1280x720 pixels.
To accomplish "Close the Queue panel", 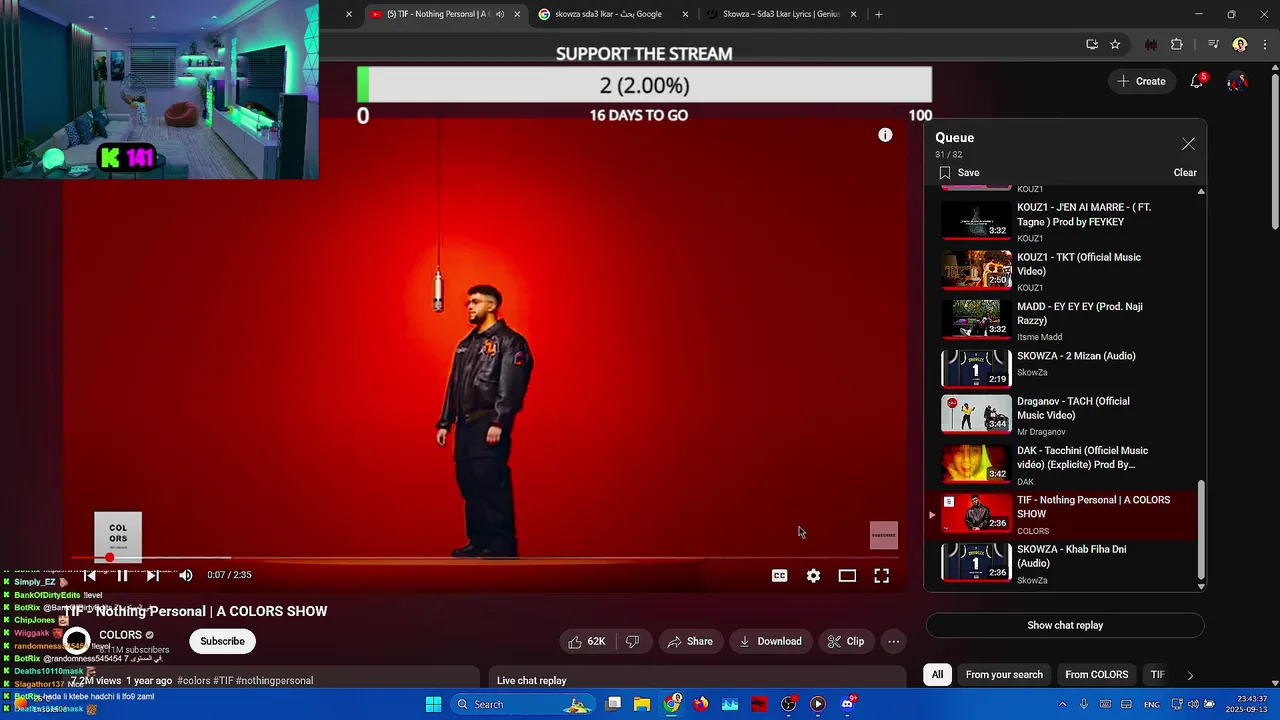I will pos(1188,144).
